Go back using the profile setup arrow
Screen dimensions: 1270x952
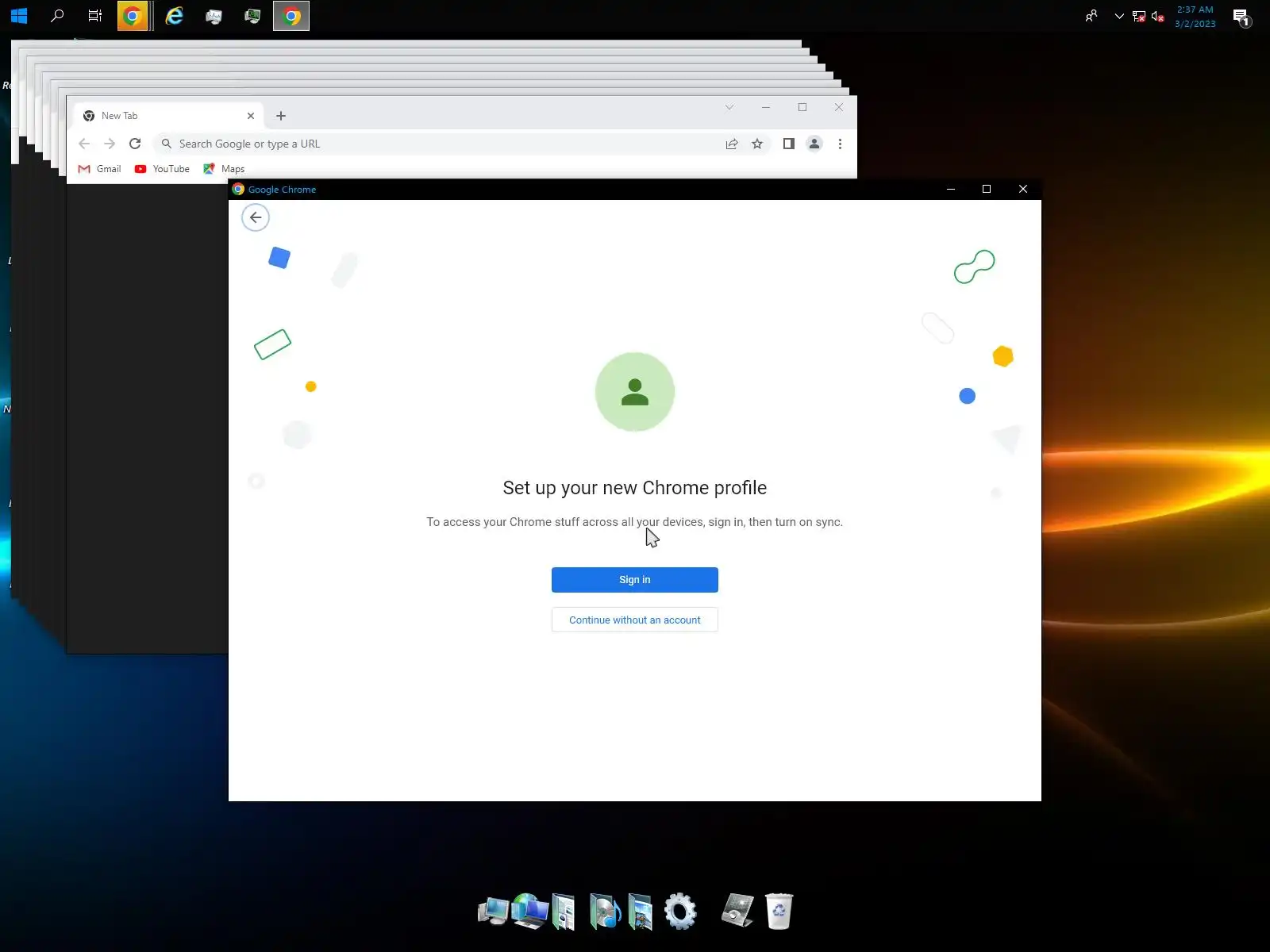256,217
